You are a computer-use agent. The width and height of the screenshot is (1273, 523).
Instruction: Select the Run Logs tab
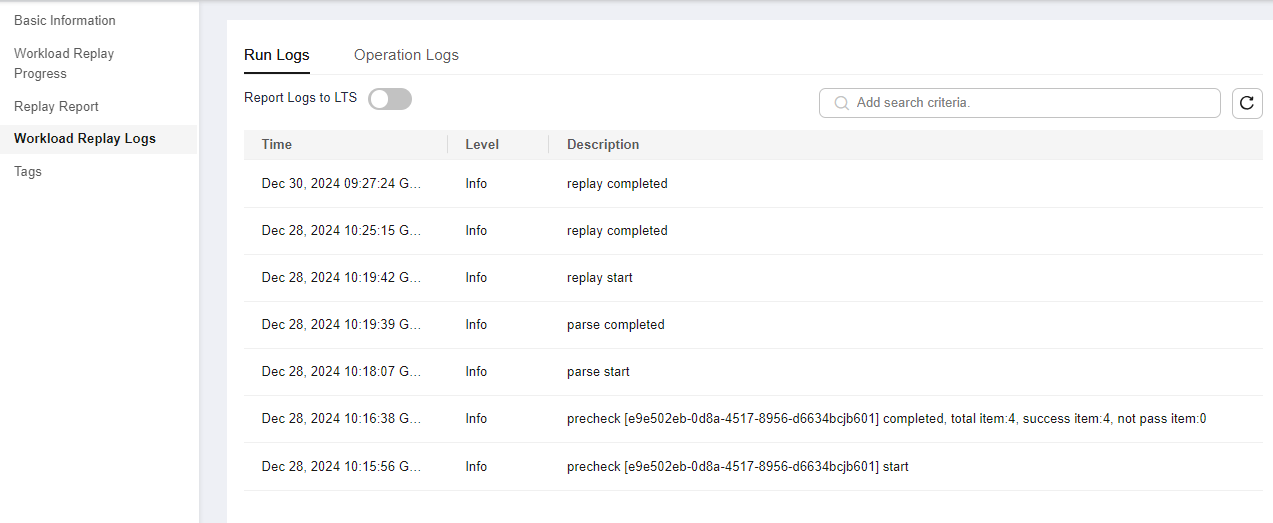click(x=277, y=55)
